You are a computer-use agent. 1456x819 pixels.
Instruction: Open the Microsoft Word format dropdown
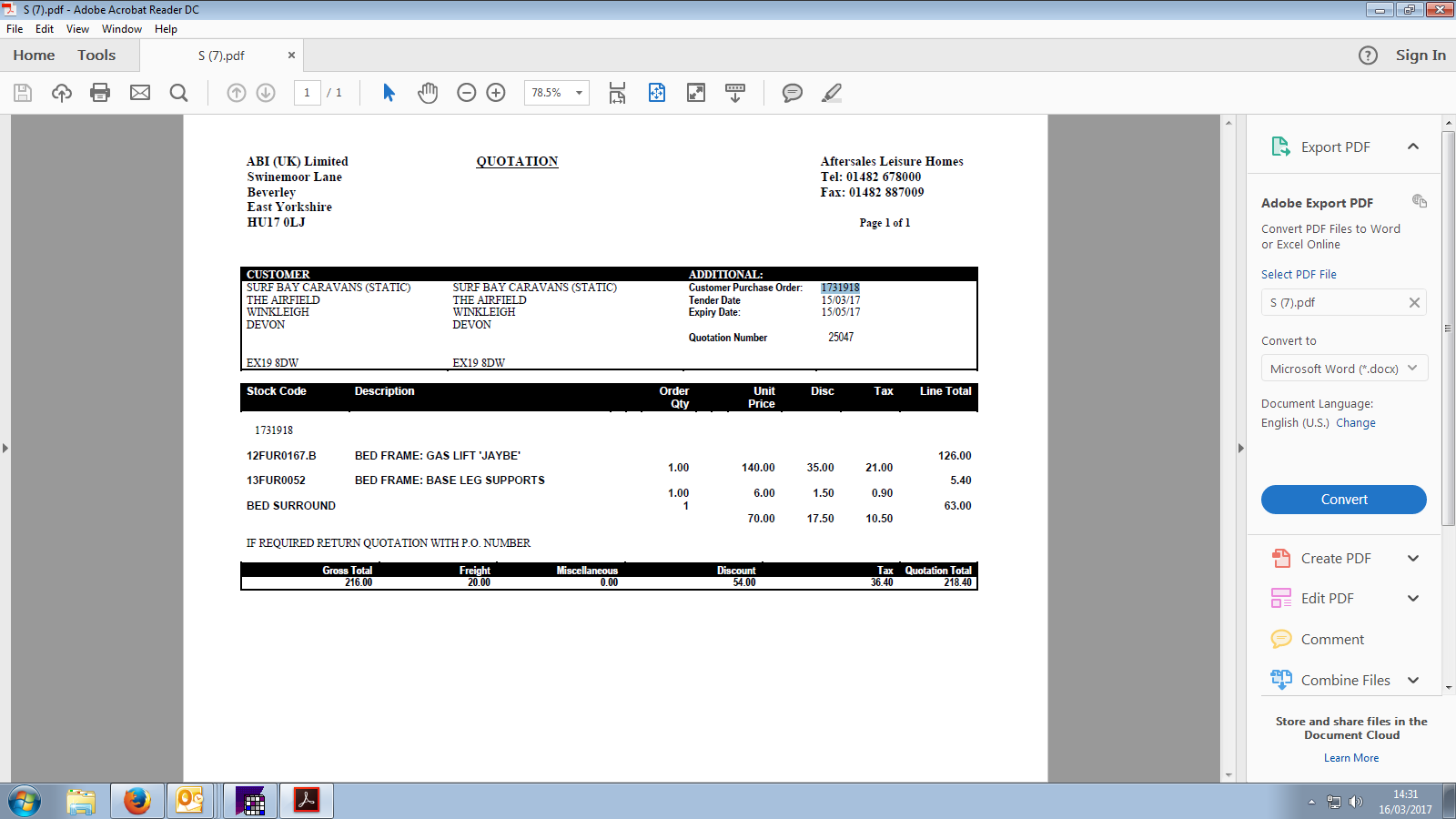(x=1343, y=369)
